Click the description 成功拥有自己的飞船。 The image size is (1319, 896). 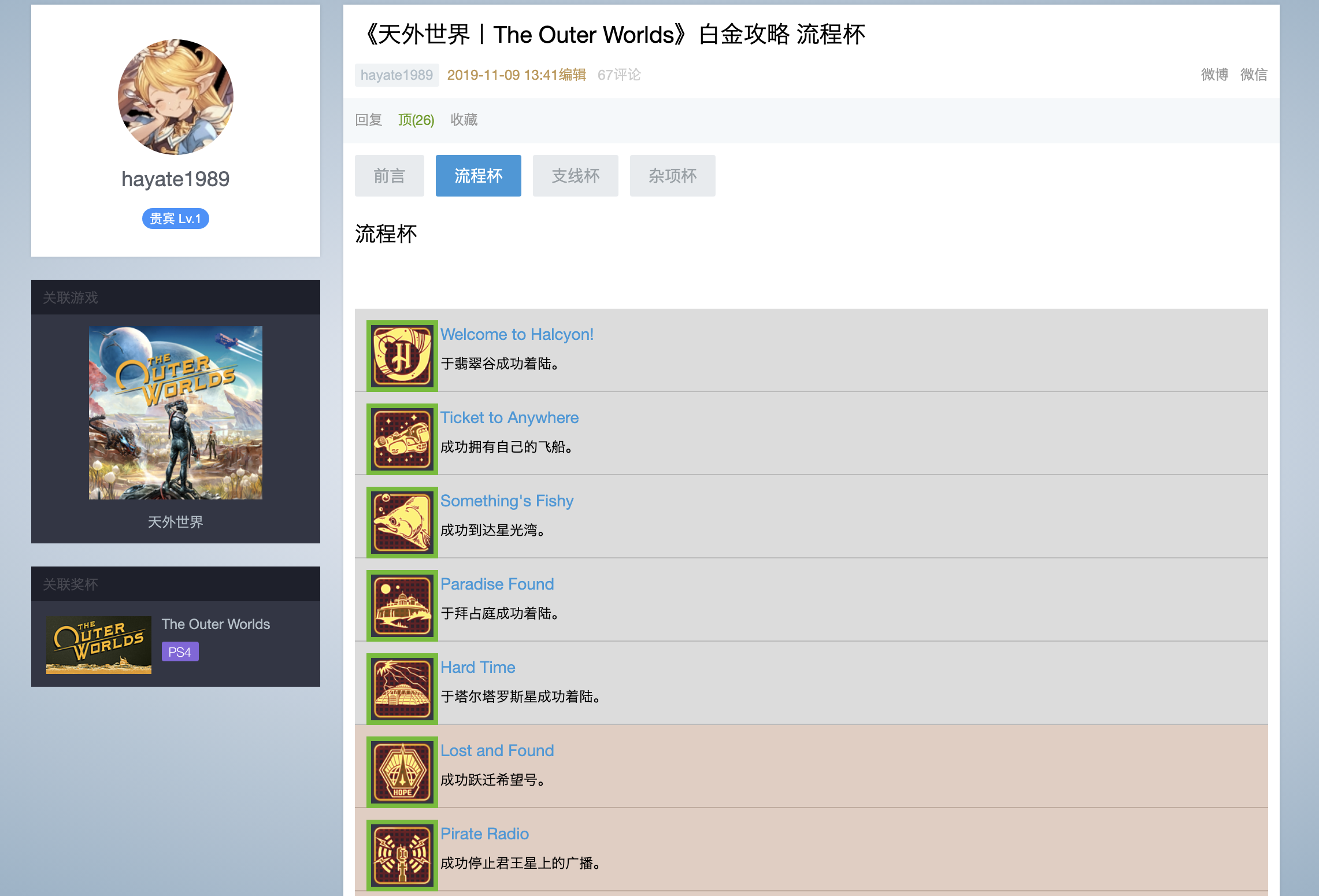507,447
